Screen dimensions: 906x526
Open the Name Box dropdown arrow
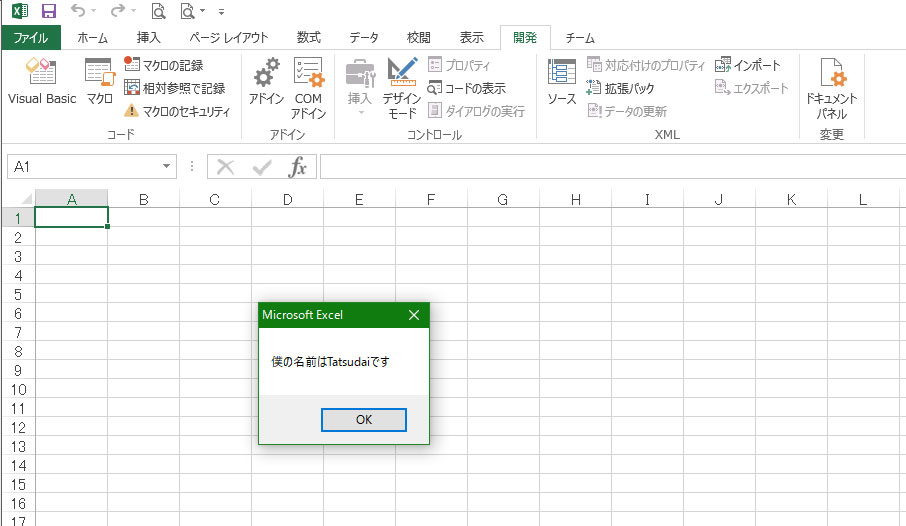(166, 167)
